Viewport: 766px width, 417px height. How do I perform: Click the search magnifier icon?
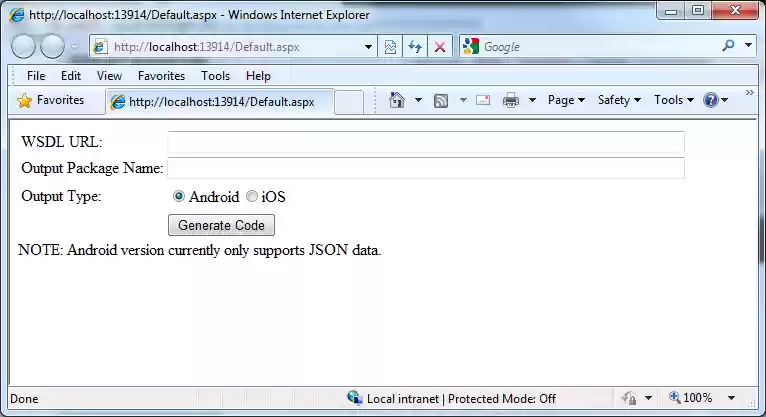tap(728, 46)
